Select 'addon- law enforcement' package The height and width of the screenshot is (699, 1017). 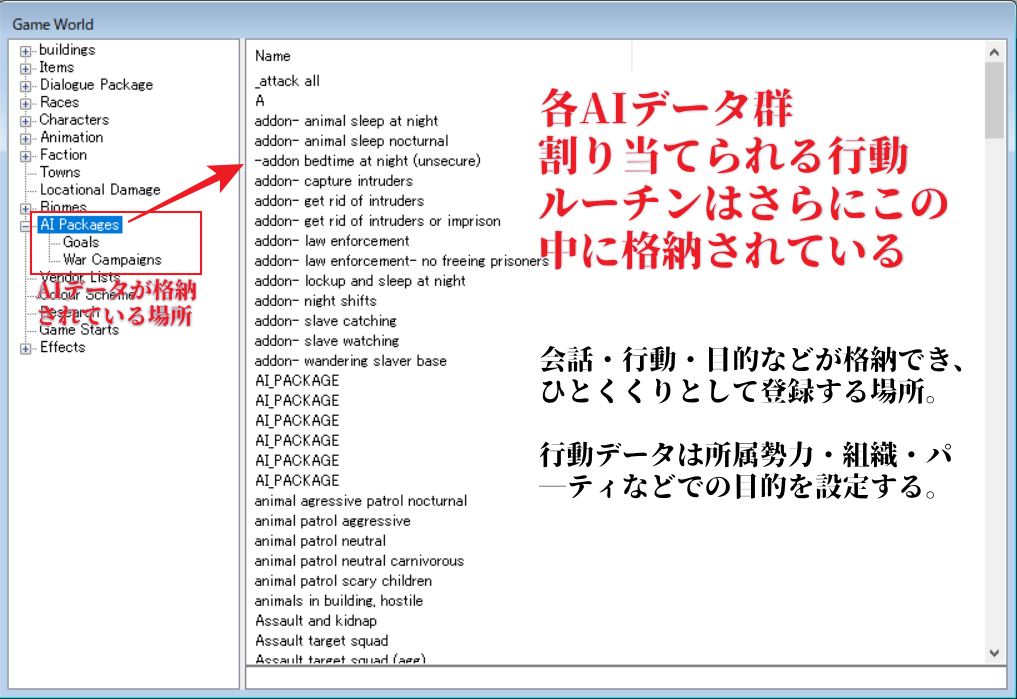[x=331, y=241]
